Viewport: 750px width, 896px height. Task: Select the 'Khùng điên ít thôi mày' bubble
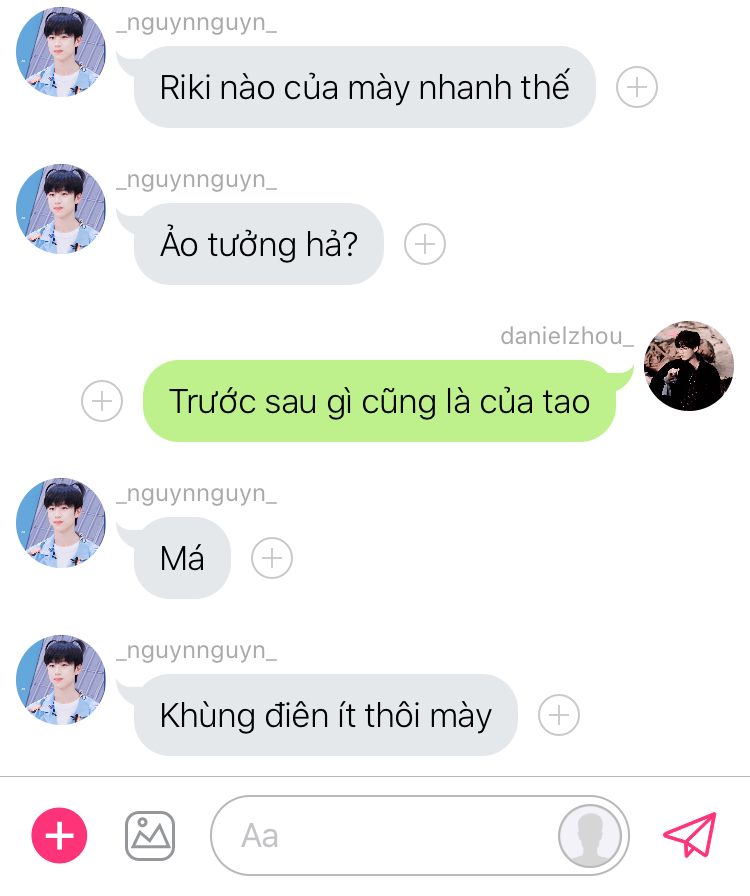[325, 715]
